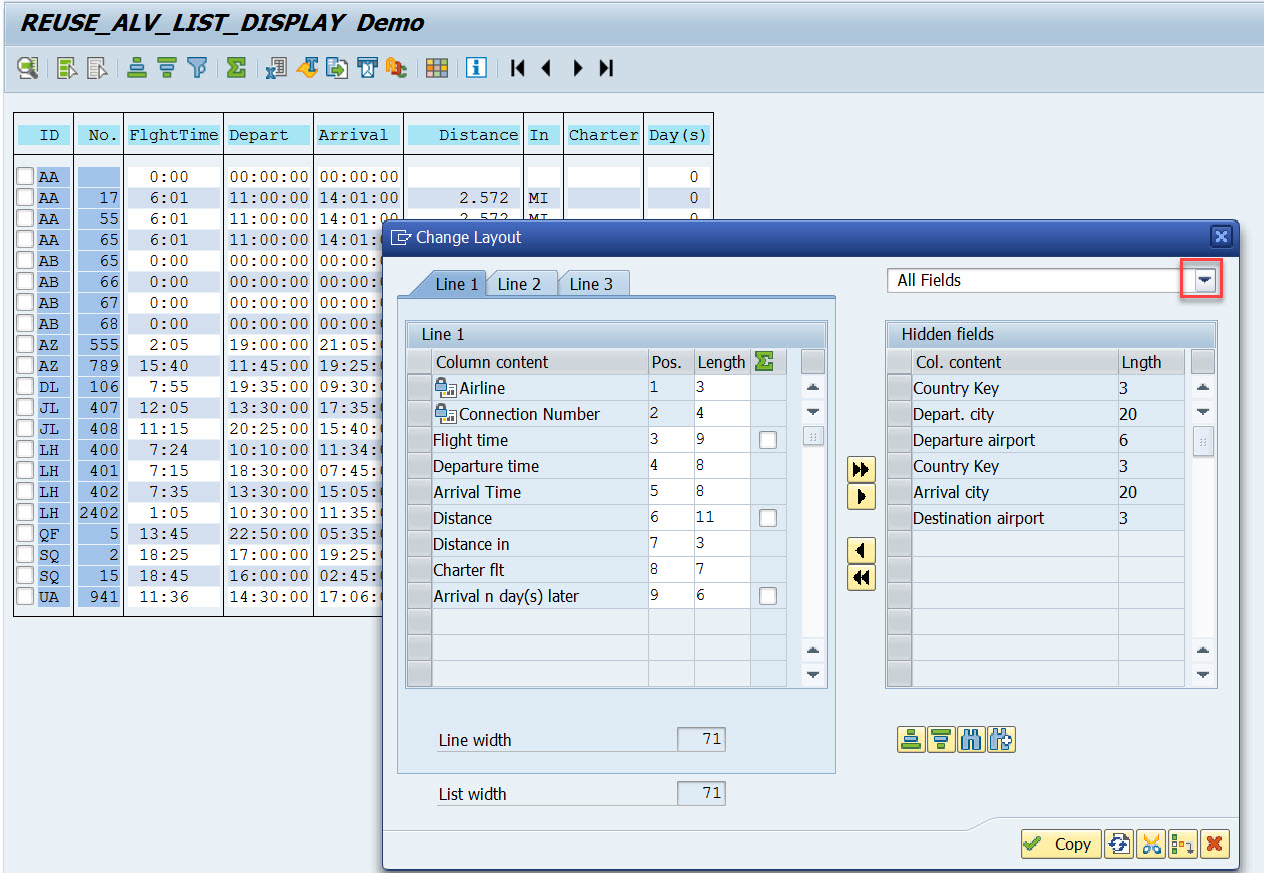Select the Find Next icon beside the binoculars
The image size is (1264, 873).
pyautogui.click(x=1001, y=739)
